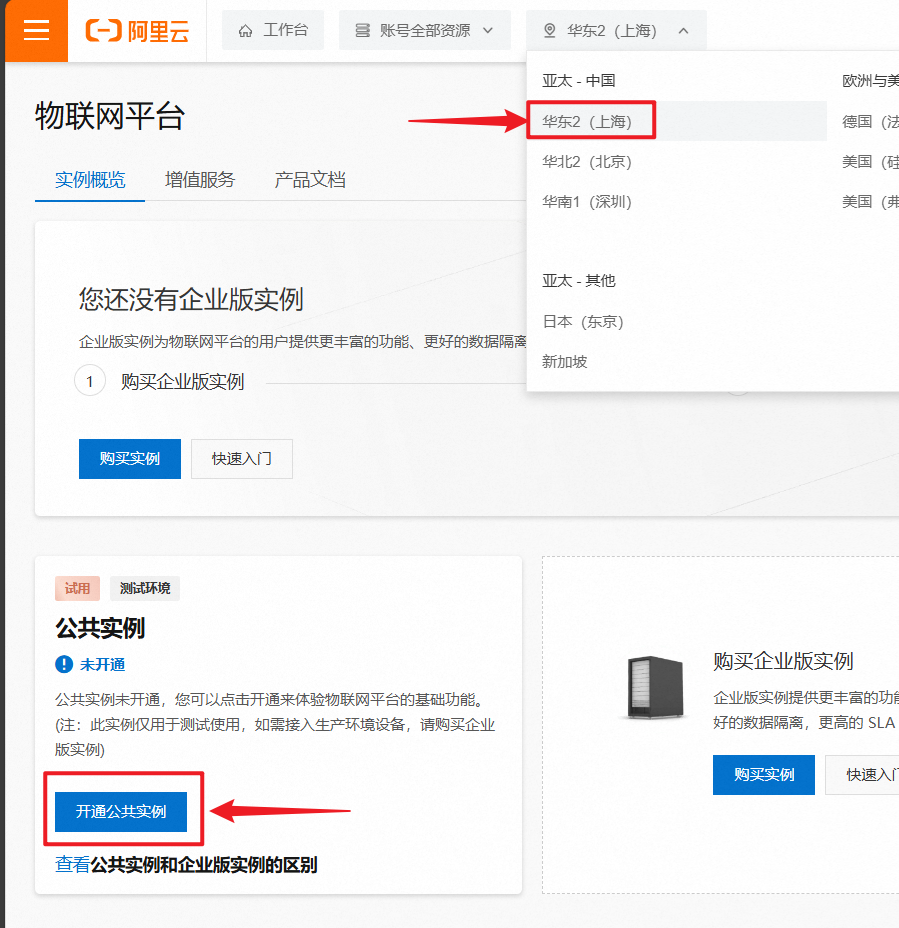
Task: Click the 测试环境 tag
Action: [x=145, y=588]
